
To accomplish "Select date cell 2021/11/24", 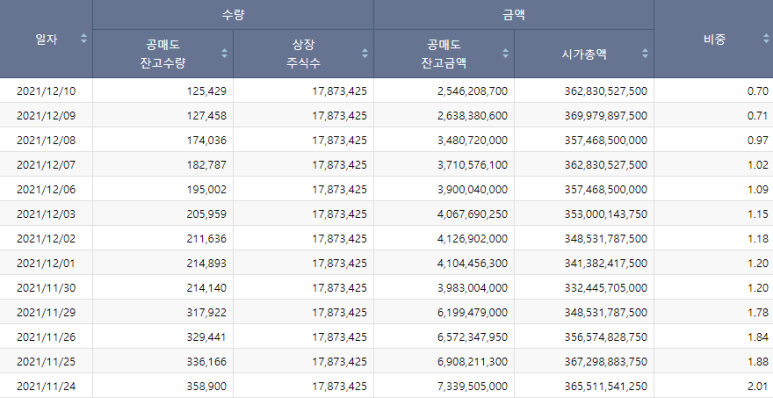I will click(46, 386).
